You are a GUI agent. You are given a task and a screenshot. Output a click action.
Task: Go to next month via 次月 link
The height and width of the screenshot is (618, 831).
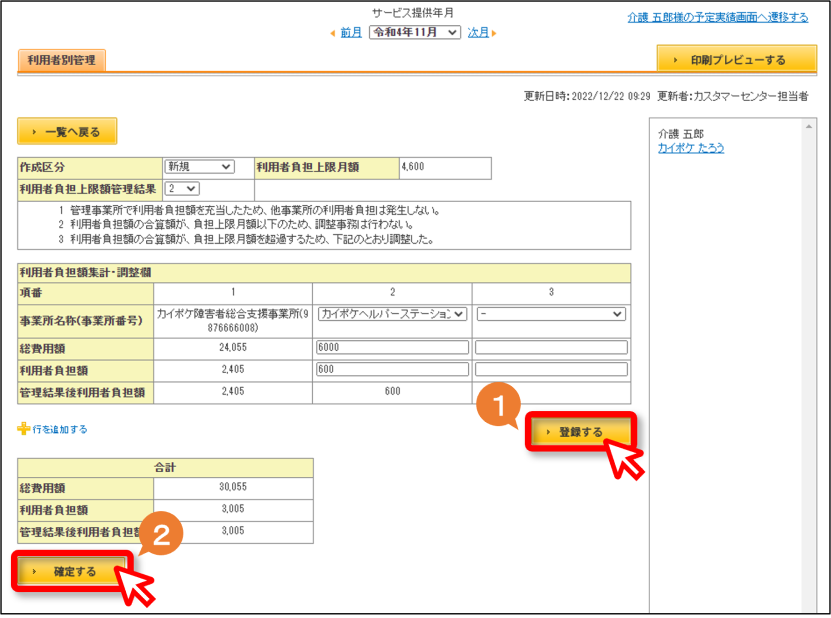[x=478, y=32]
